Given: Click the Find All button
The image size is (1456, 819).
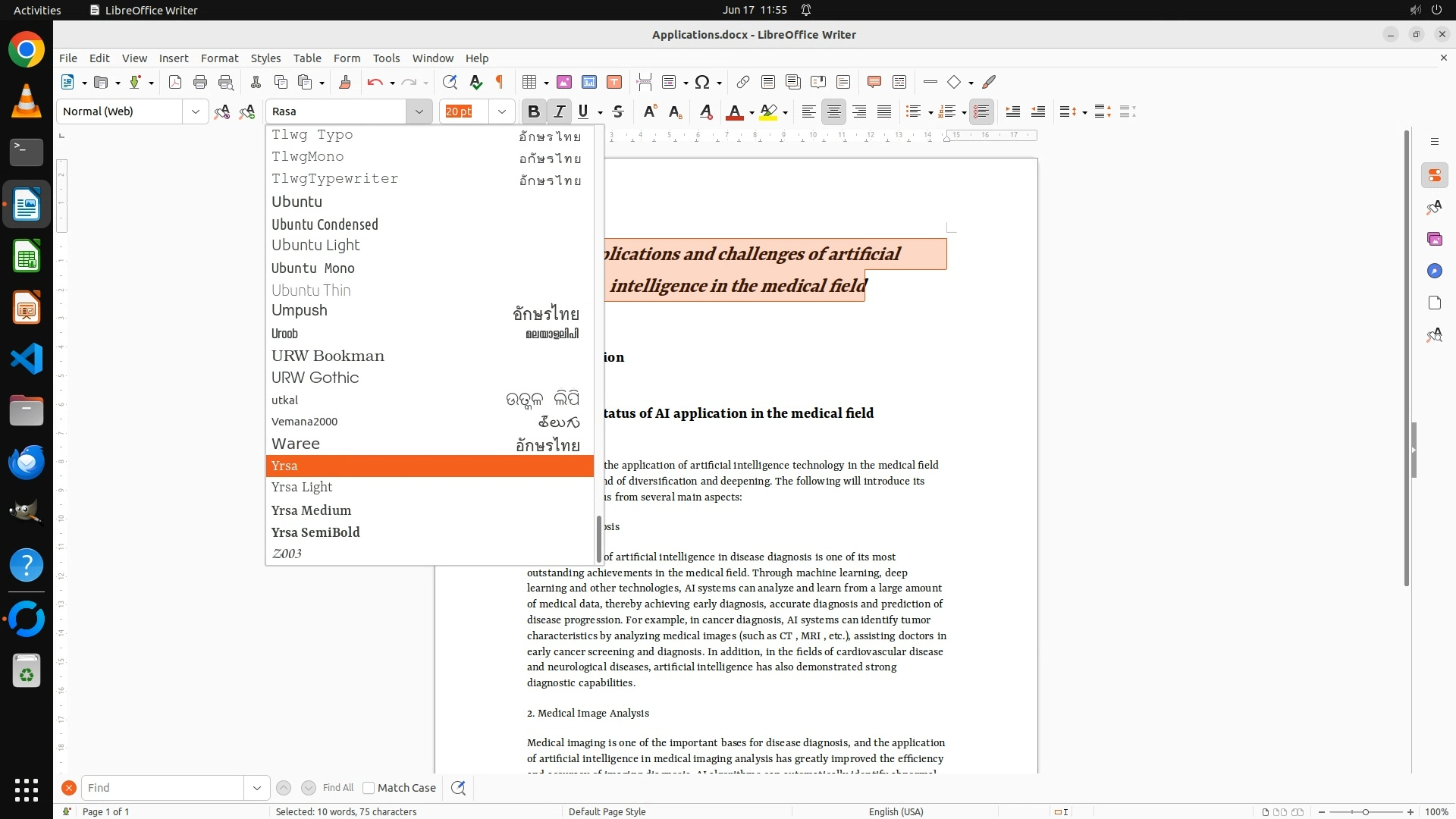Looking at the screenshot, I should pos(338,788).
